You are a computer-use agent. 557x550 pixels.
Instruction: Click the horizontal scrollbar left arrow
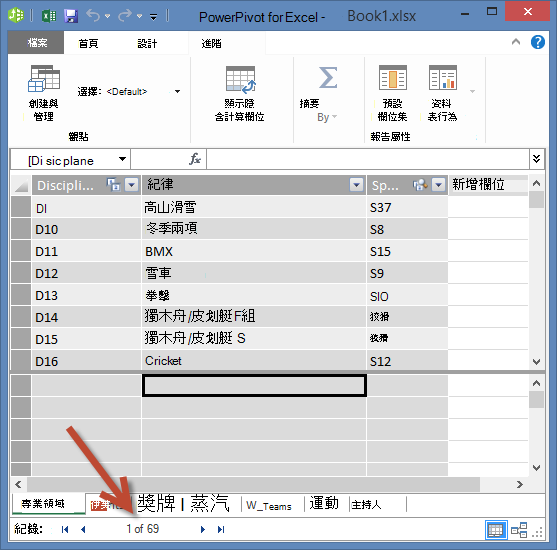[18, 484]
